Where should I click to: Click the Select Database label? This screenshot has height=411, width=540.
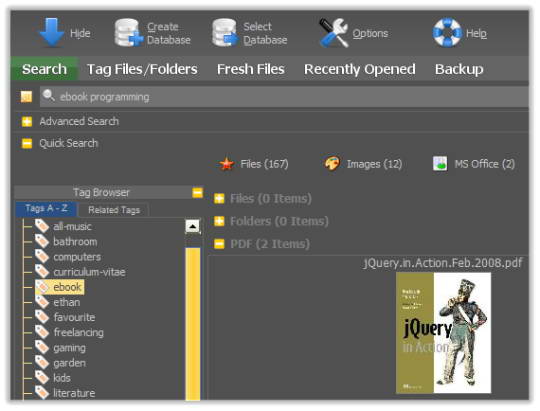[265, 33]
